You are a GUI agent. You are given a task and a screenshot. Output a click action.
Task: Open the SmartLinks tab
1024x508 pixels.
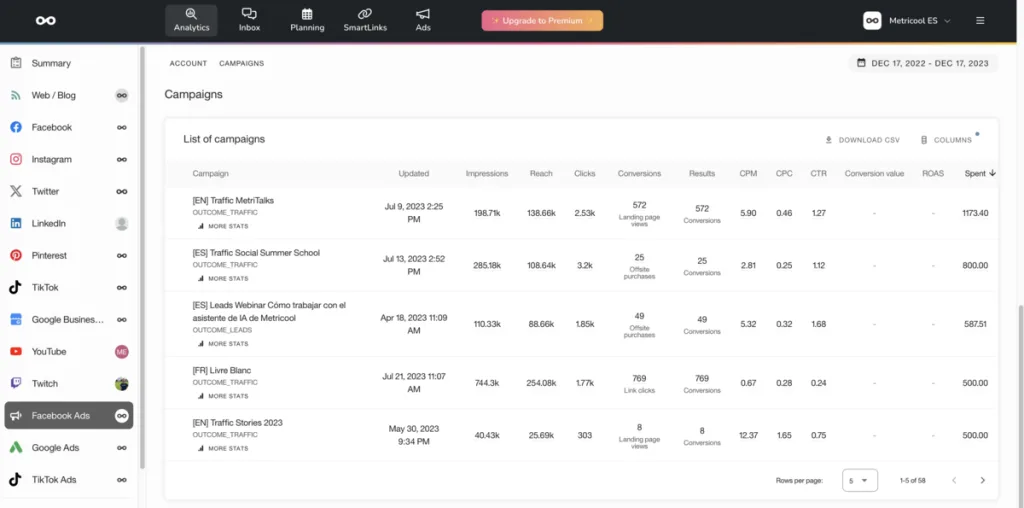(x=365, y=20)
